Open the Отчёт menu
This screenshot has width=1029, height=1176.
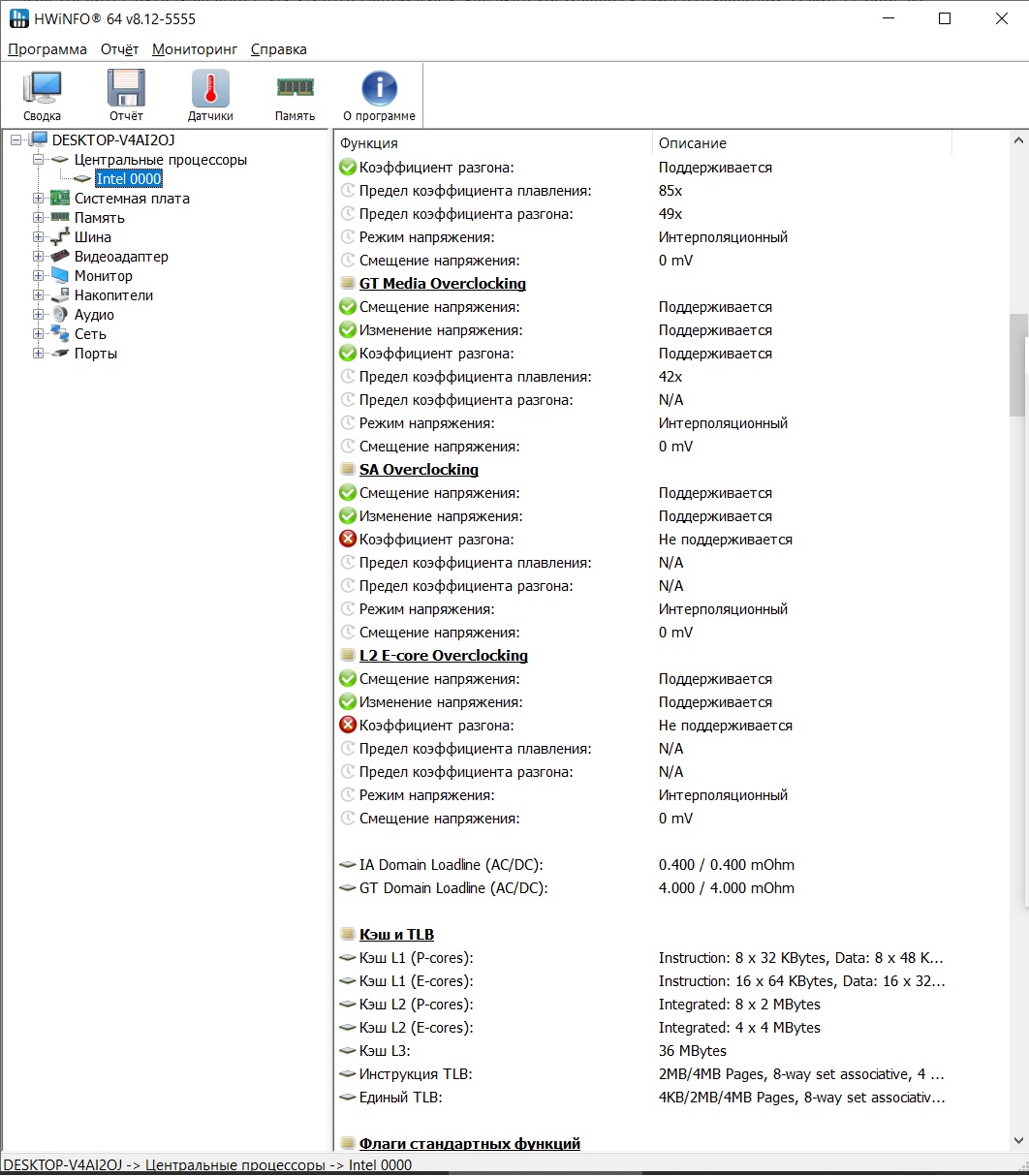click(x=120, y=49)
